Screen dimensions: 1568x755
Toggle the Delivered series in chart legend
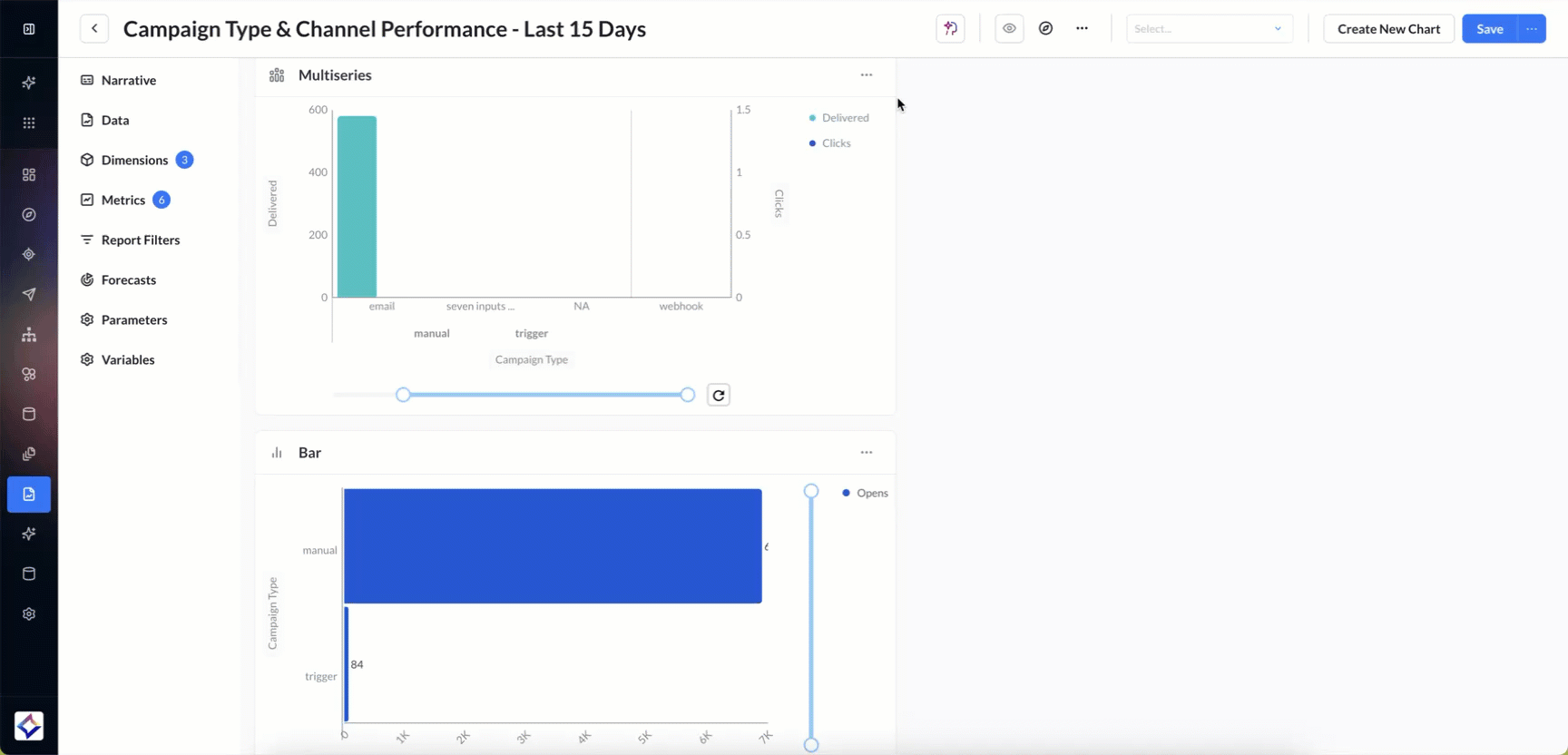pyautogui.click(x=844, y=118)
